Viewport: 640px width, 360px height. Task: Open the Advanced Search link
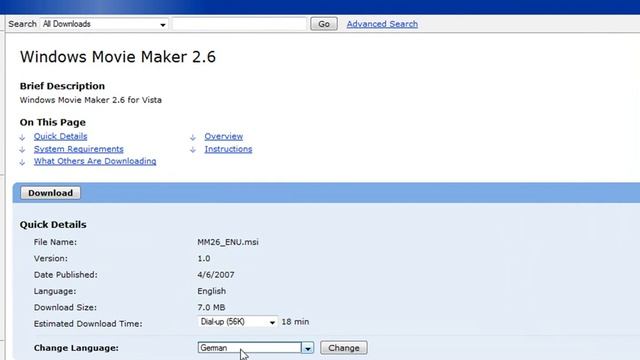(x=382, y=24)
